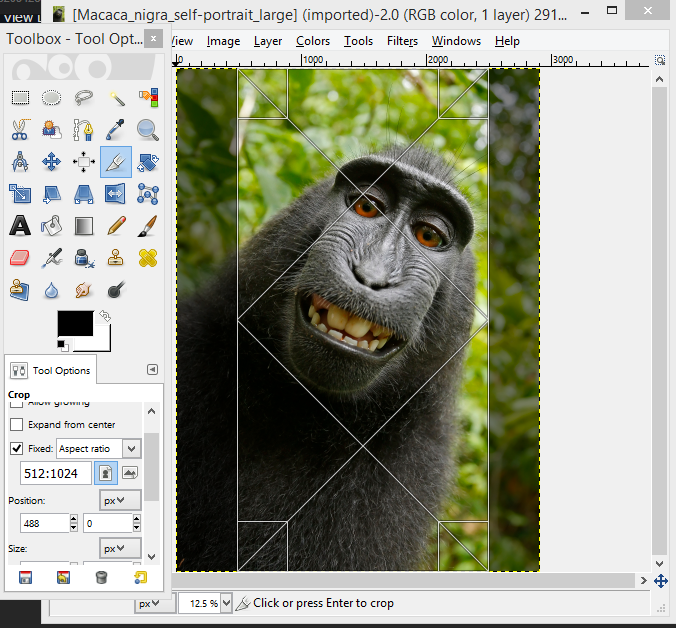Select the Rotate tool
Viewport: 676px width, 628px height.
(148, 162)
